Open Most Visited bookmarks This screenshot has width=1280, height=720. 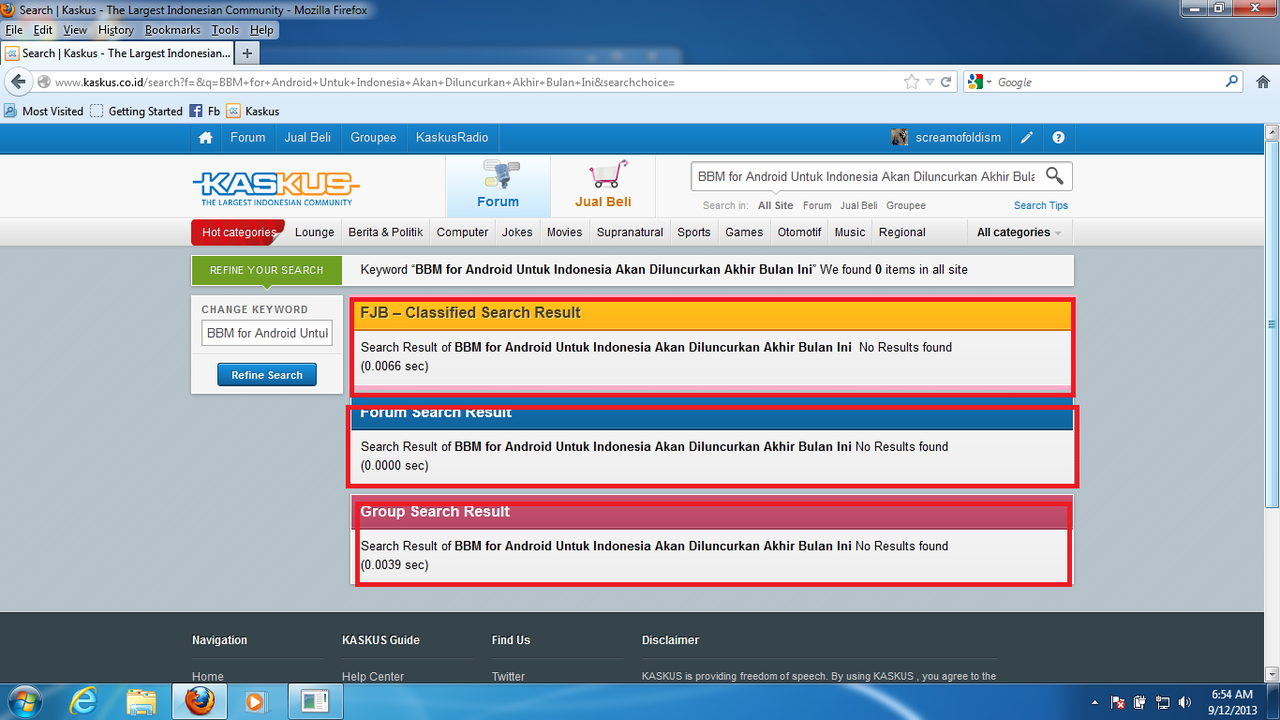tap(45, 111)
